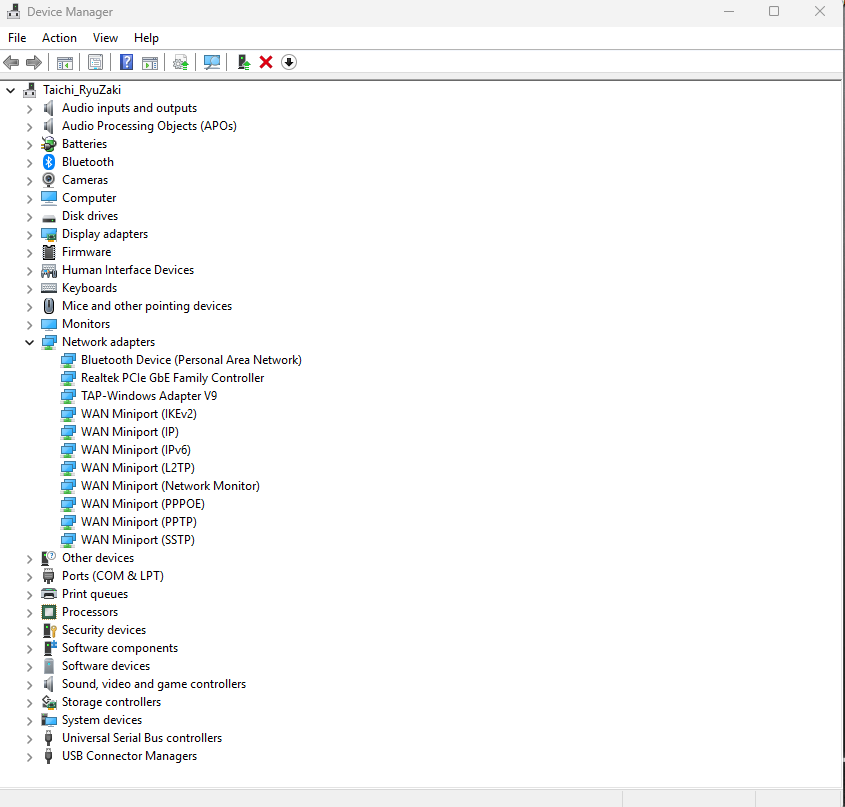This screenshot has height=807, width=845.
Task: Select the Taichi_RyuZaki computer name
Action: 82,90
